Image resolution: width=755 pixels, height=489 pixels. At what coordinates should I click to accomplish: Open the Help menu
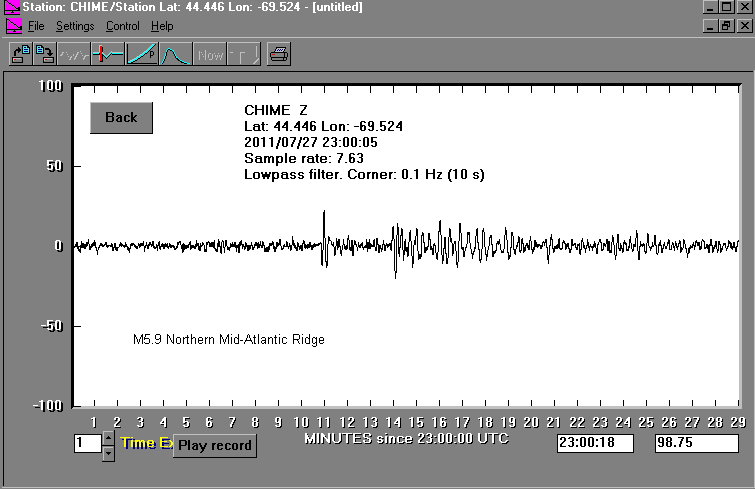point(162,26)
